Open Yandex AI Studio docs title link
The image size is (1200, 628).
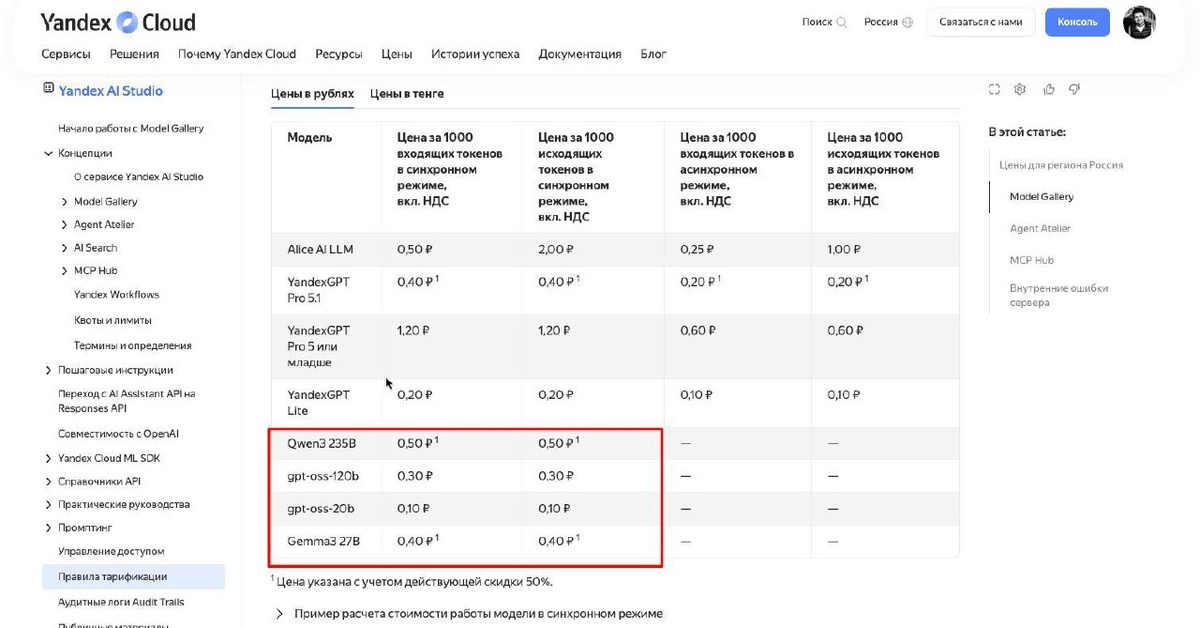pos(110,91)
